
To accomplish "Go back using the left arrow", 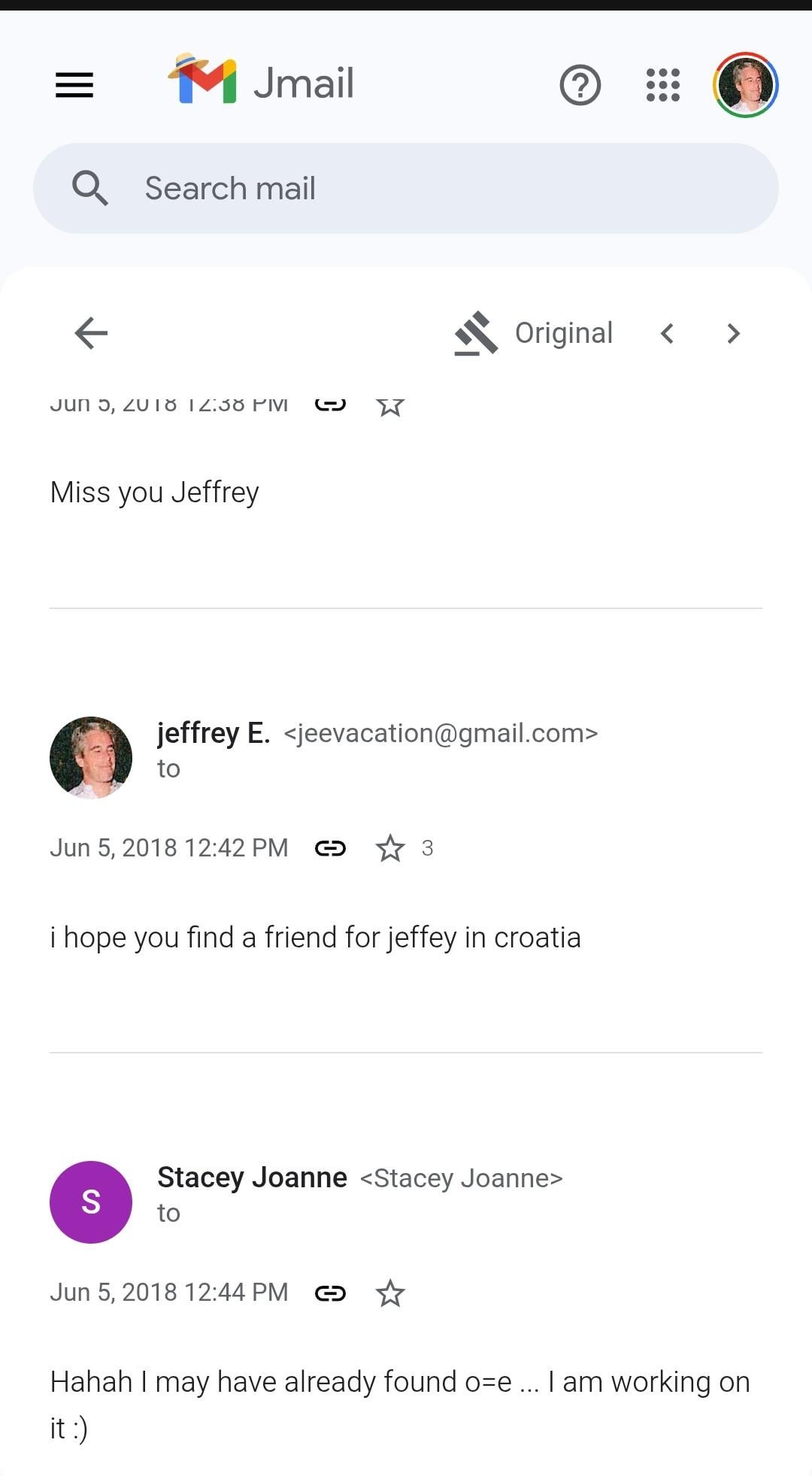I will (92, 333).
